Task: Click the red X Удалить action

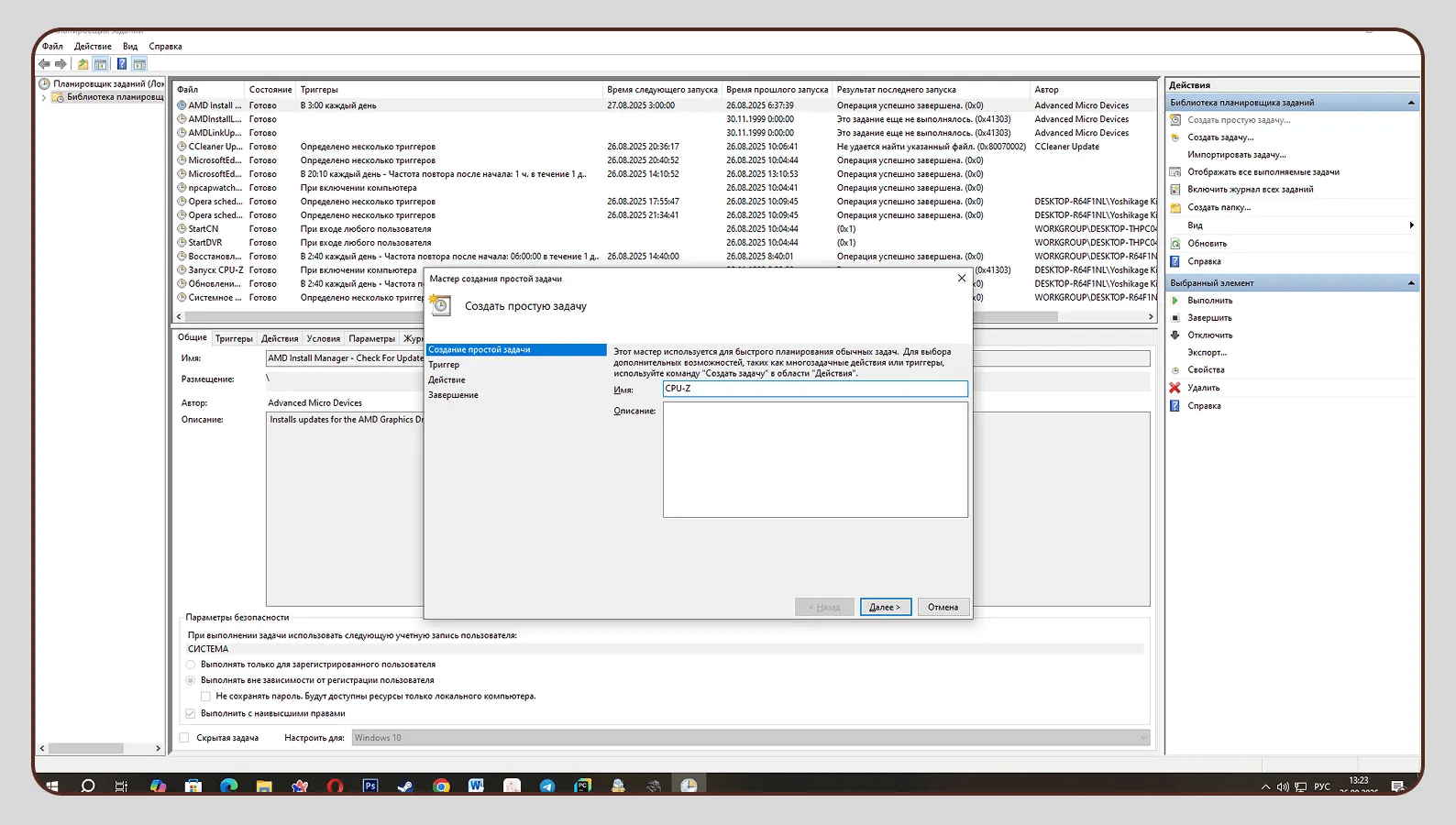Action: (x=1175, y=388)
